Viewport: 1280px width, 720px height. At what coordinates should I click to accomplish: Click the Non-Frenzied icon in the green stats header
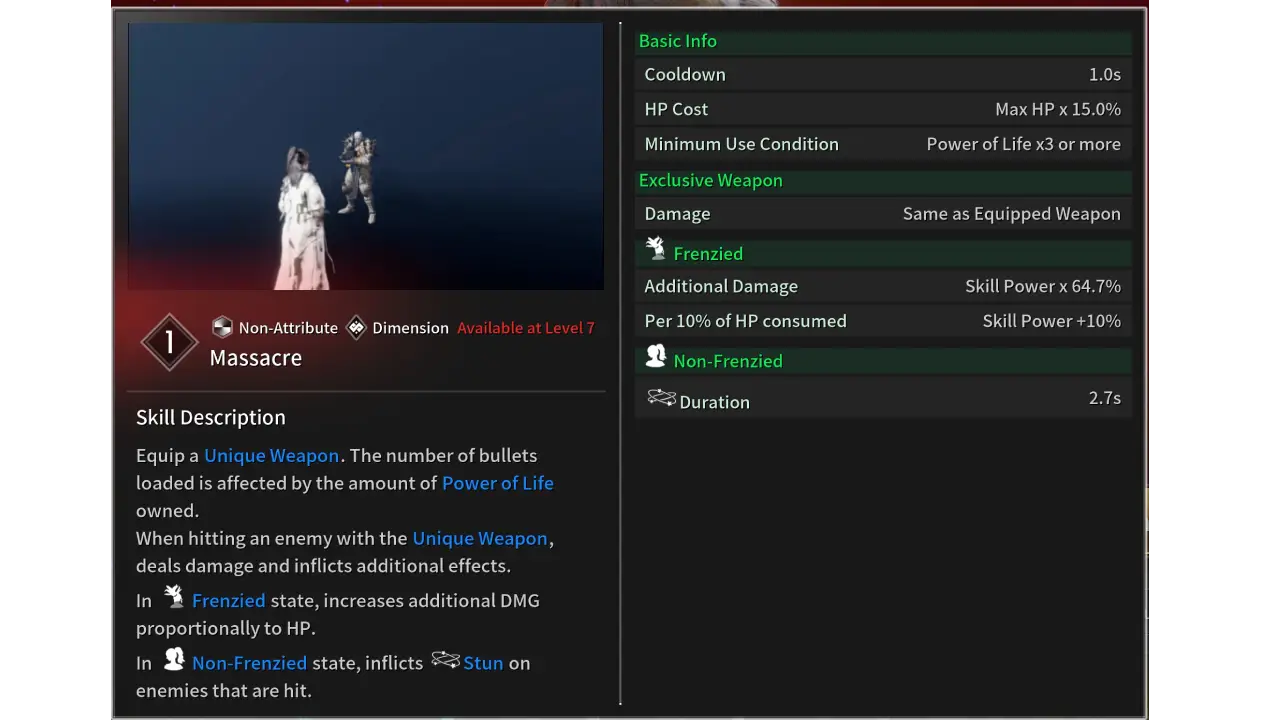pyautogui.click(x=656, y=356)
